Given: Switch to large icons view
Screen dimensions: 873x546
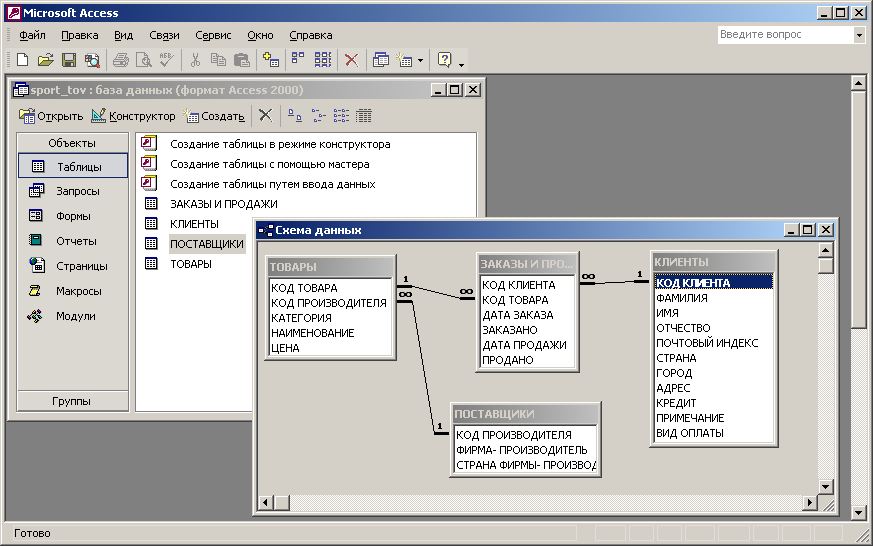Looking at the screenshot, I should click(295, 115).
